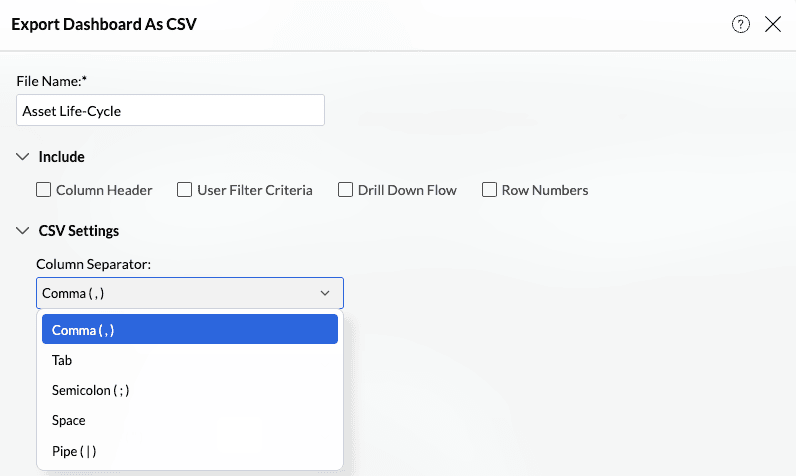Click the Drill Down Flow label
The height and width of the screenshot is (476, 796).
click(407, 190)
